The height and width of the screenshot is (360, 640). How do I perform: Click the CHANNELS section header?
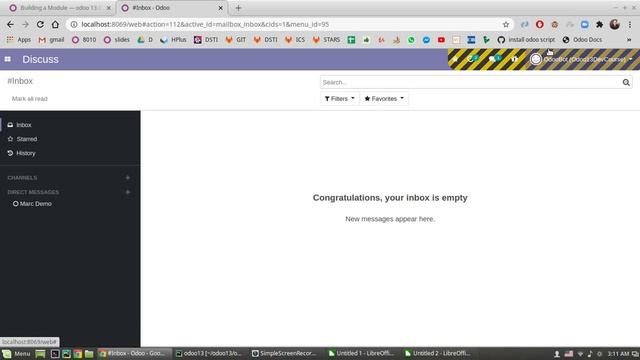pos(22,178)
